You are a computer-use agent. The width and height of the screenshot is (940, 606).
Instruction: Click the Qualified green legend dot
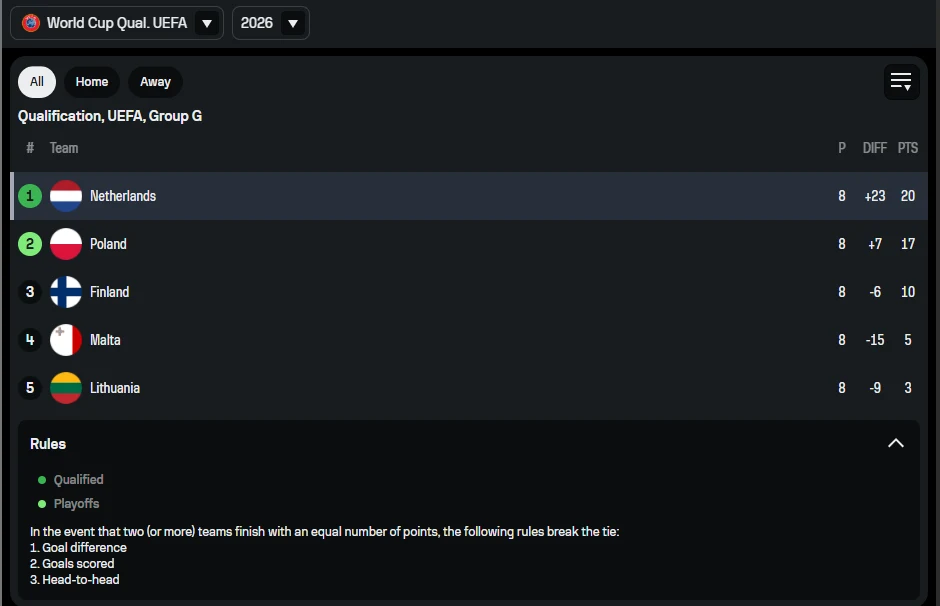pos(42,480)
